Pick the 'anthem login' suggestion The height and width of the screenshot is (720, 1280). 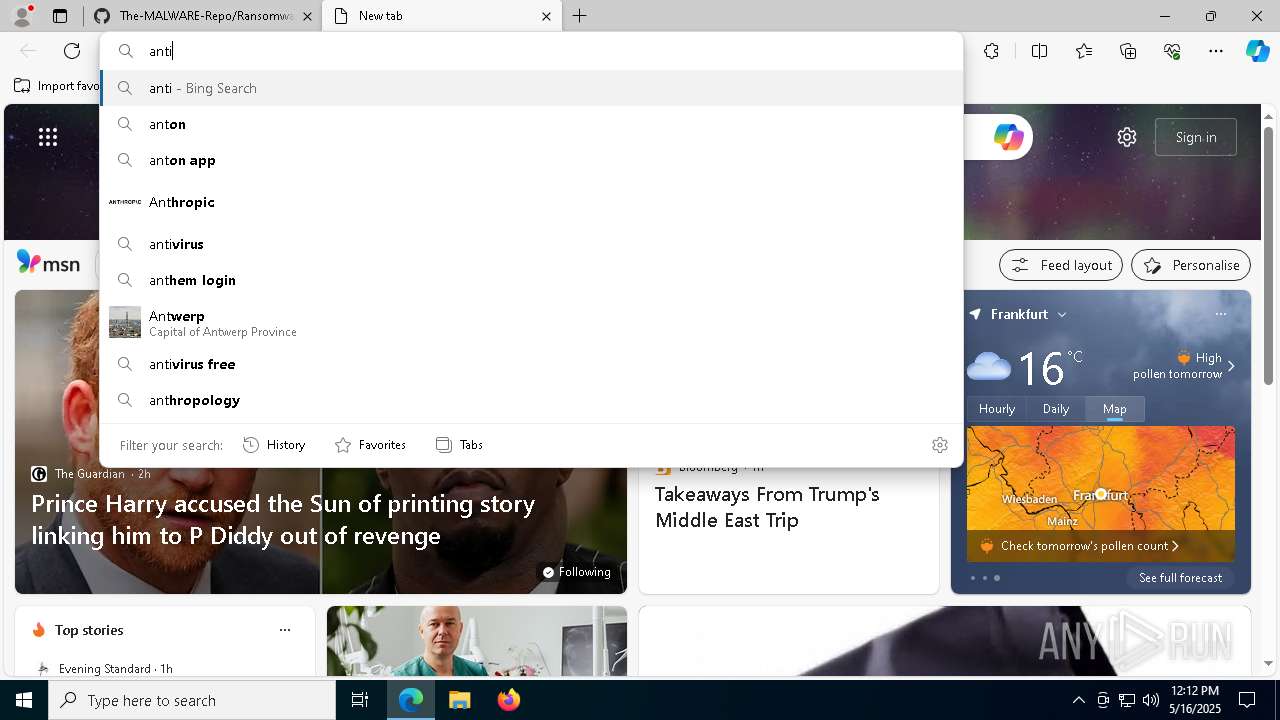tap(532, 280)
